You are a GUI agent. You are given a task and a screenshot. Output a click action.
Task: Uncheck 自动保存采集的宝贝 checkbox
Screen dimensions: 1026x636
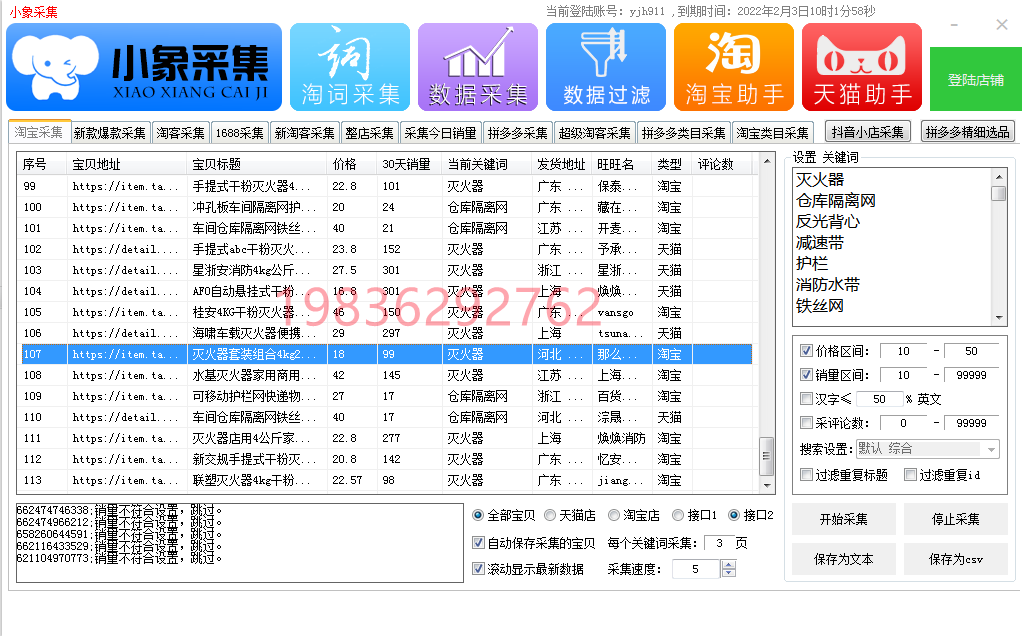click(478, 542)
